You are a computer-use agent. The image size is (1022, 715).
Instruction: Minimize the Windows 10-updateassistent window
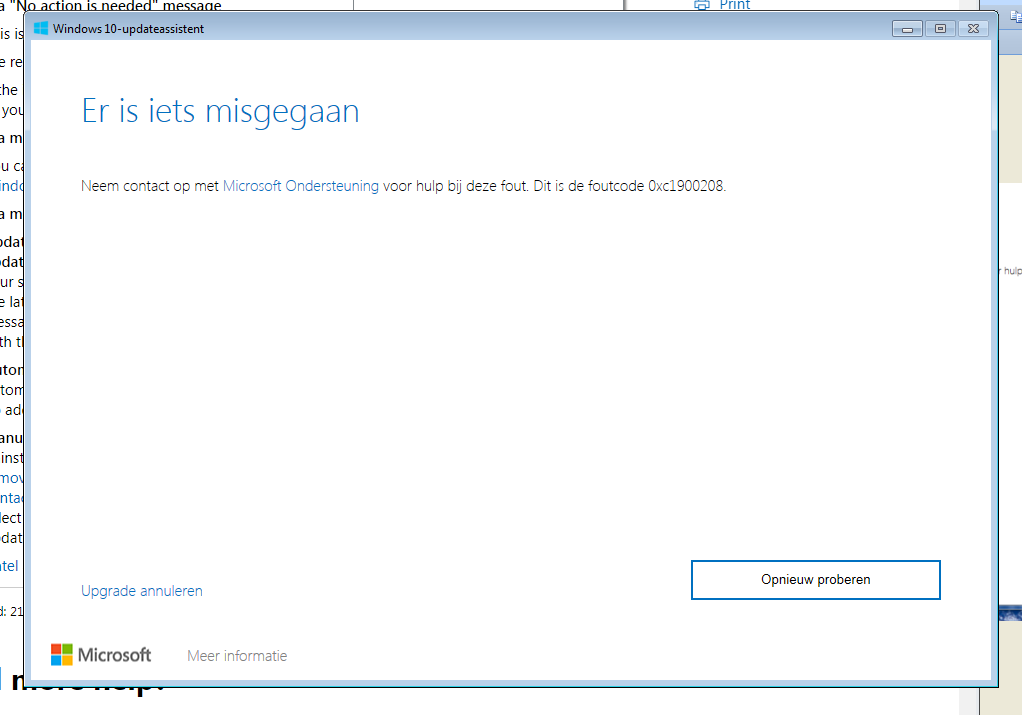908,29
